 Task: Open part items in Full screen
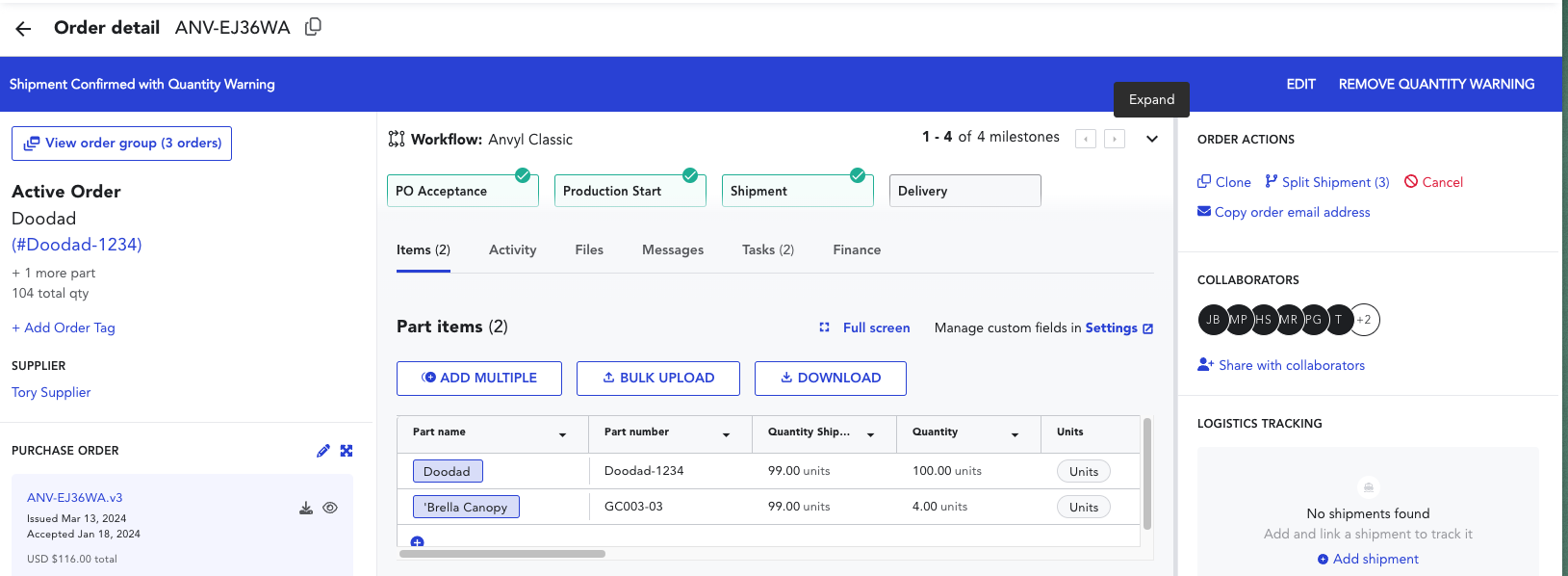tap(864, 327)
